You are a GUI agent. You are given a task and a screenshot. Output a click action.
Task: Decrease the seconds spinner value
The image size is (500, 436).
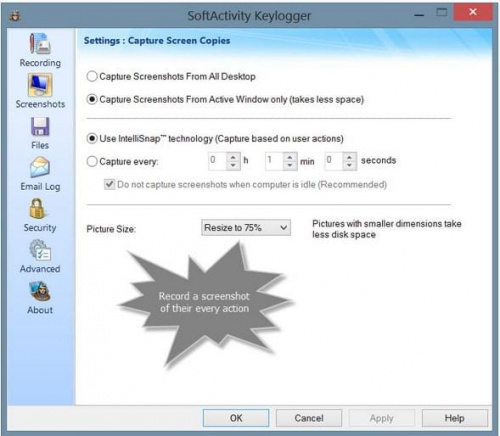tap(349, 165)
